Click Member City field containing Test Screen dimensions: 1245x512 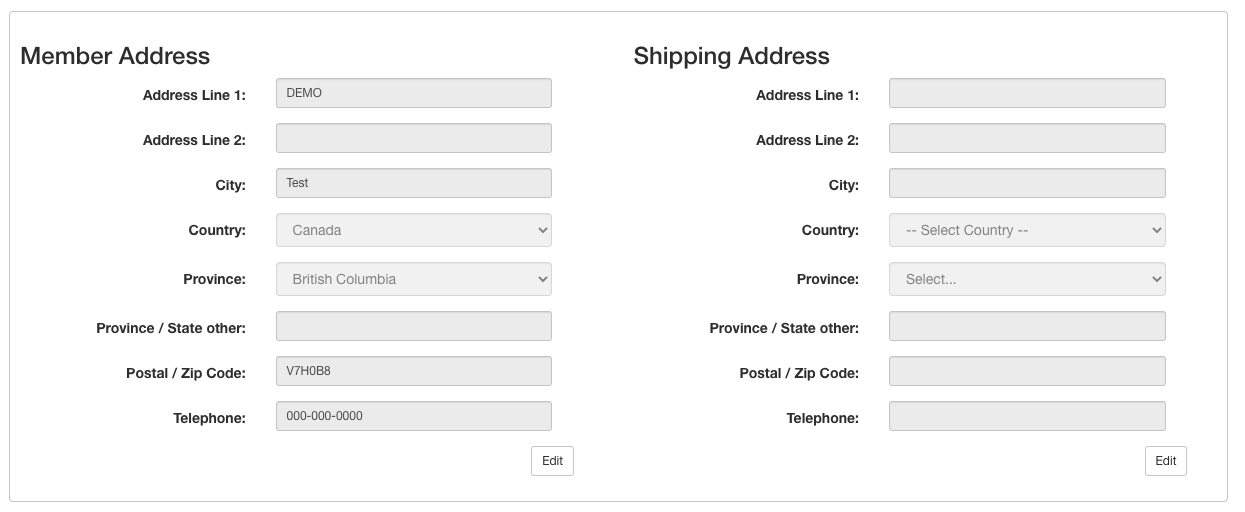coord(413,183)
